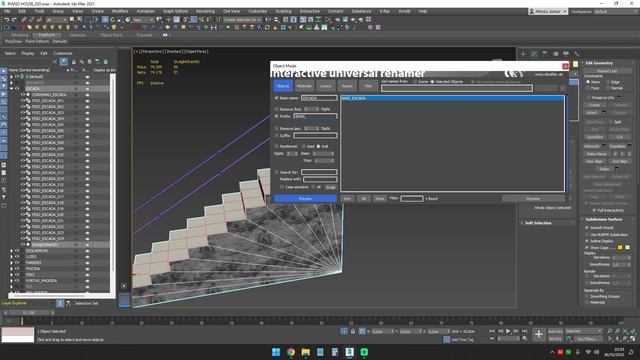Click the Maximize Viewport toggle icon
The image size is (640, 360).
tap(633, 338)
